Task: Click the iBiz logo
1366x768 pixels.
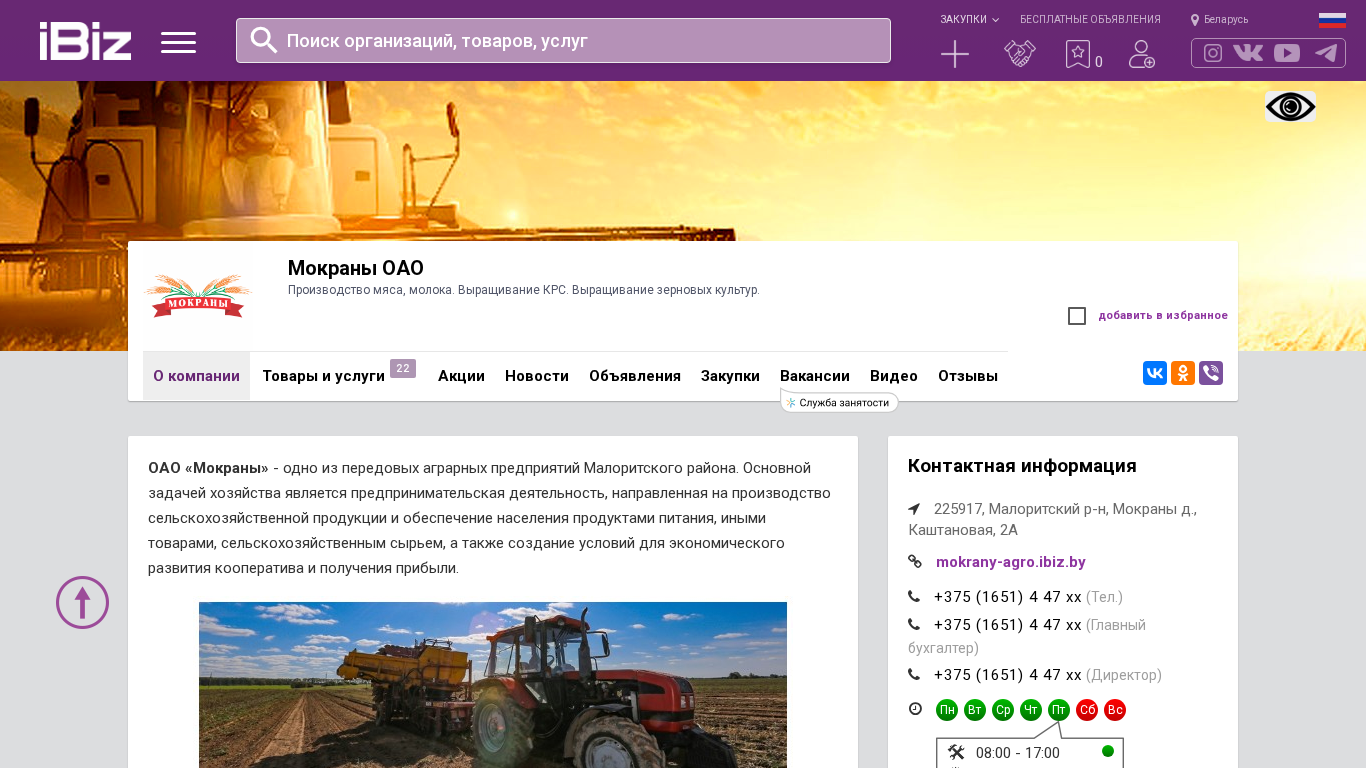Action: tap(85, 41)
